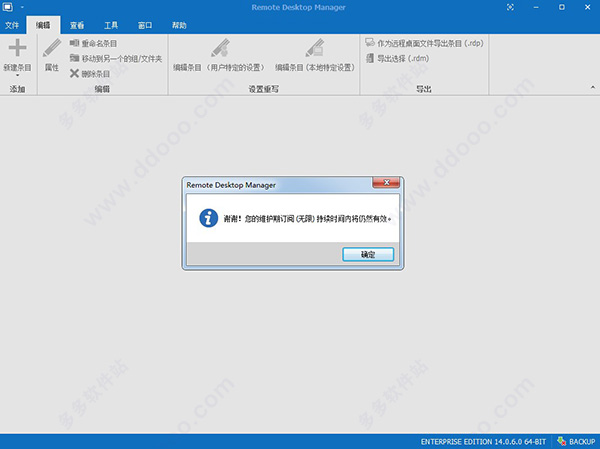Click the 移动到另一个的组/文件夹 label
600x449 pixels.
pyautogui.click(x=122, y=59)
